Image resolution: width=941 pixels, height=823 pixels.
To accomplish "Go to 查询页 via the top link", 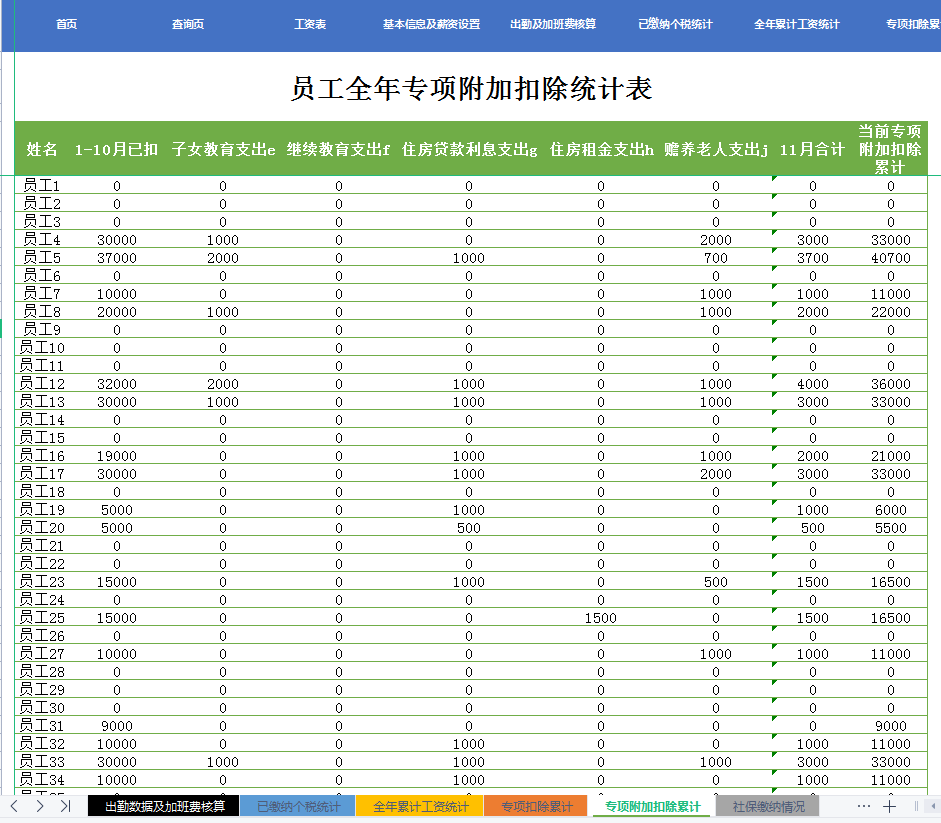I will pyautogui.click(x=186, y=24).
